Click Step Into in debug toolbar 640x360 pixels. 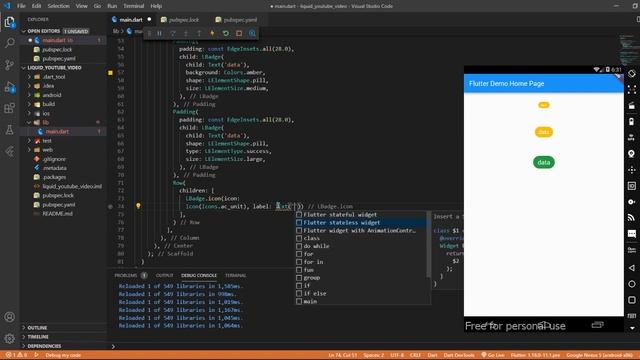pyautogui.click(x=186, y=33)
